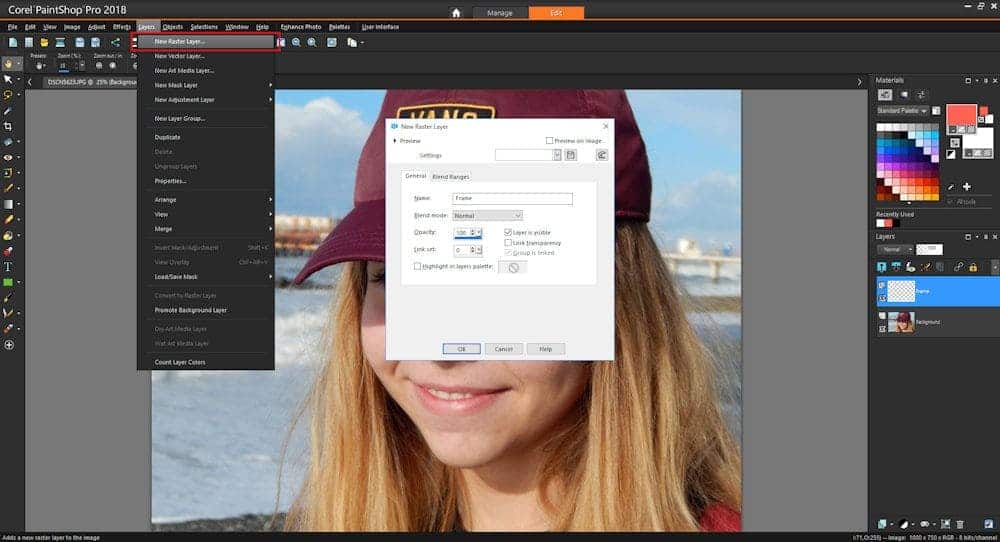Uncheck the Layer is visible checkbox
Viewport: 1000px width, 542px height.
pyautogui.click(x=508, y=232)
